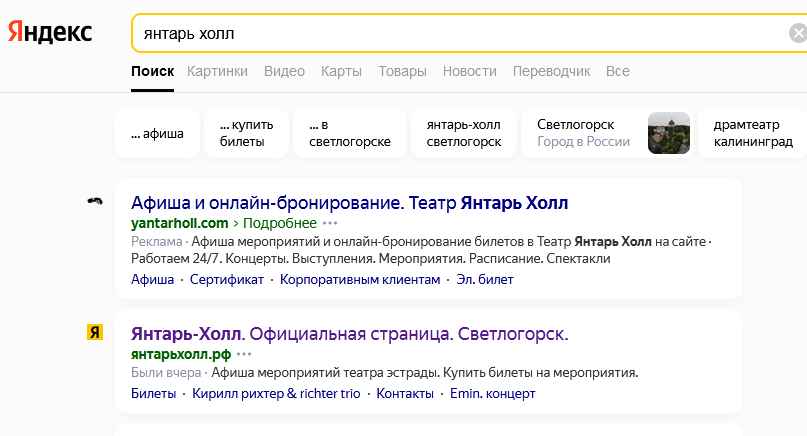Screen dimensions: 807x436
Task: Select the '... афиша' suggestion chip
Action: [x=157, y=133]
